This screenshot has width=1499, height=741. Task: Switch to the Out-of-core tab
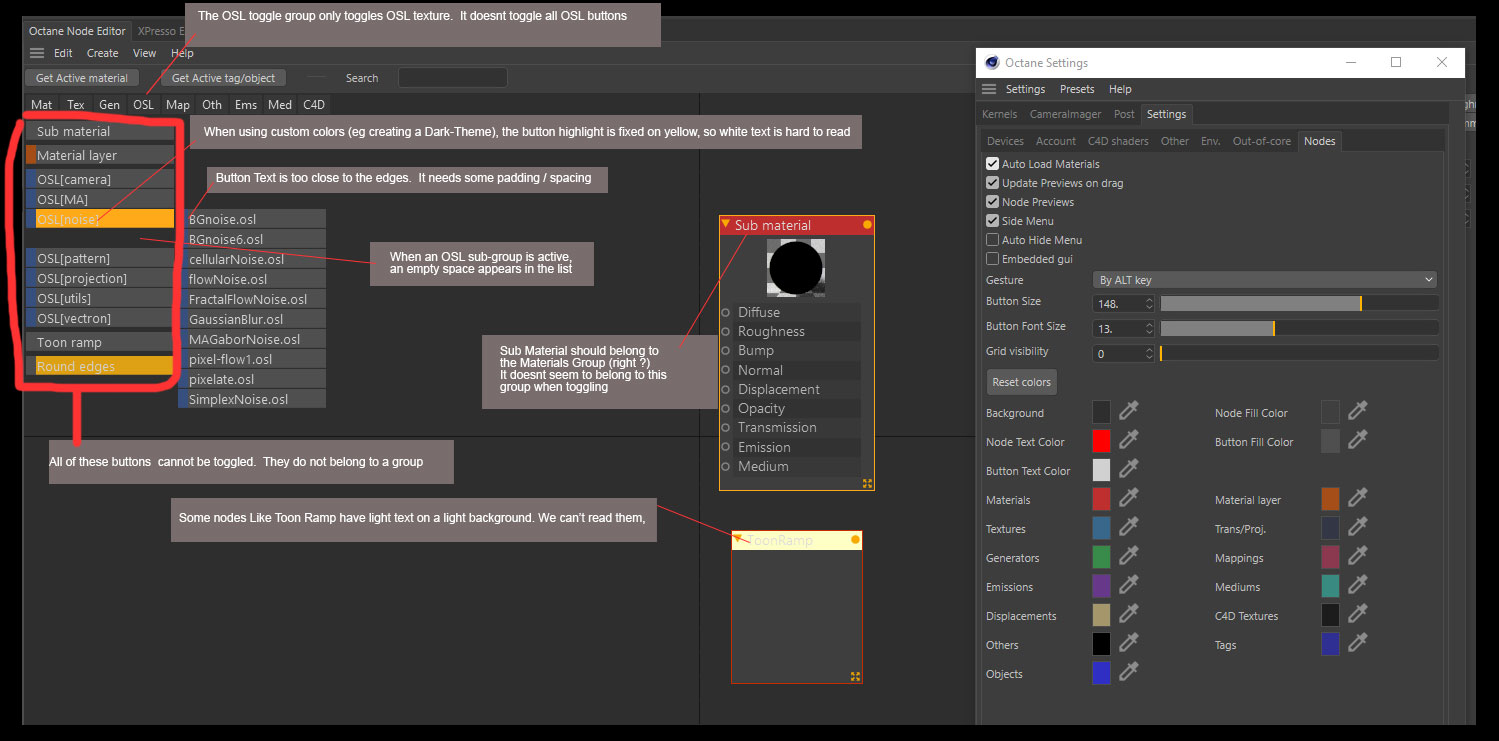[x=1262, y=141]
